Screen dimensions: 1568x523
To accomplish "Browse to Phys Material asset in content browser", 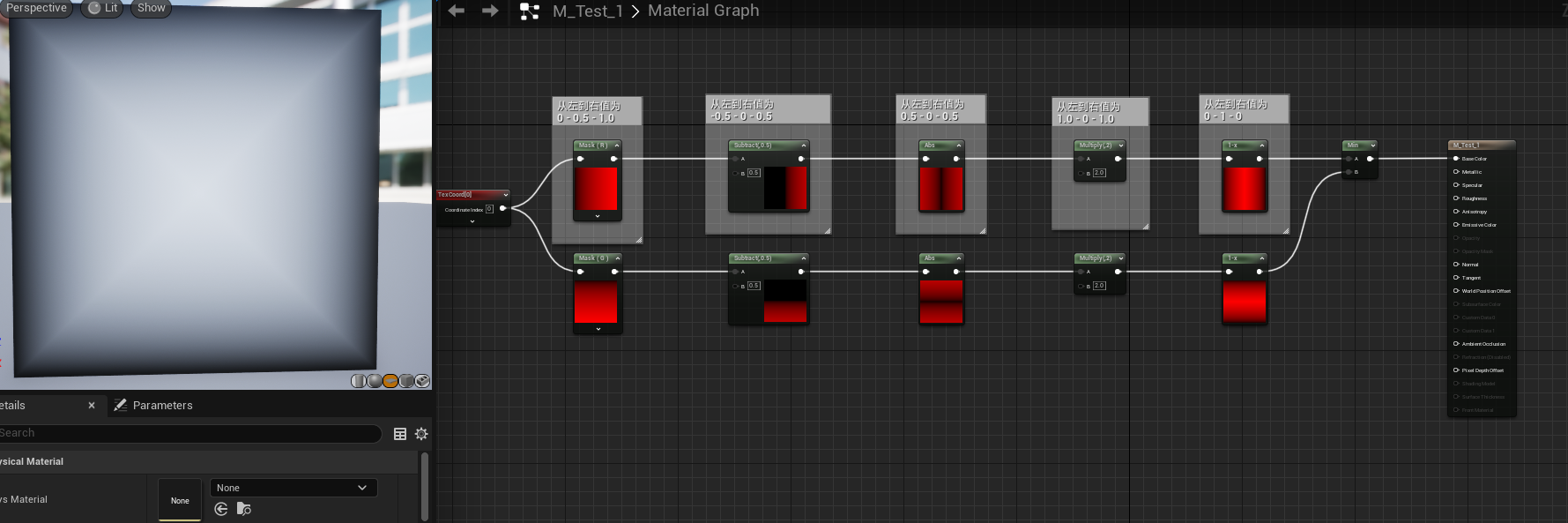I will 244,509.
